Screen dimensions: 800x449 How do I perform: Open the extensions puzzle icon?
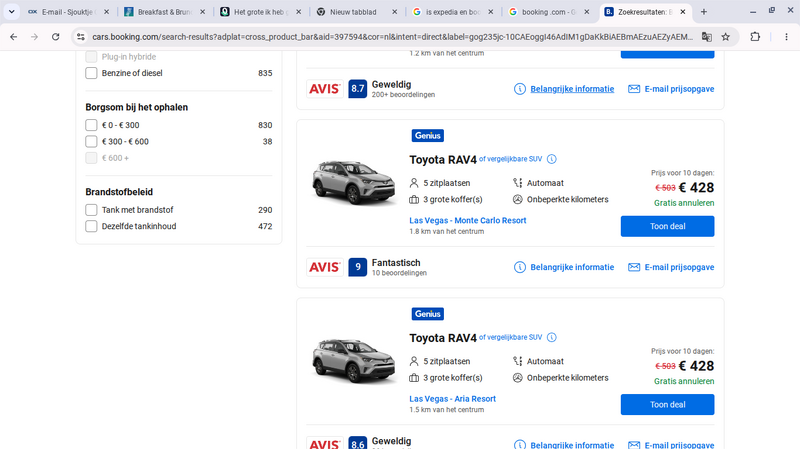pyautogui.click(x=755, y=37)
